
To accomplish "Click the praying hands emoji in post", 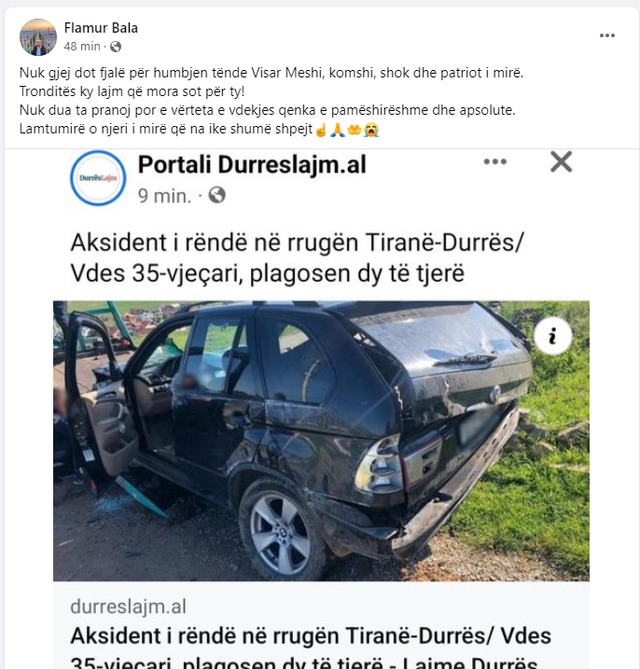I will [x=337, y=129].
